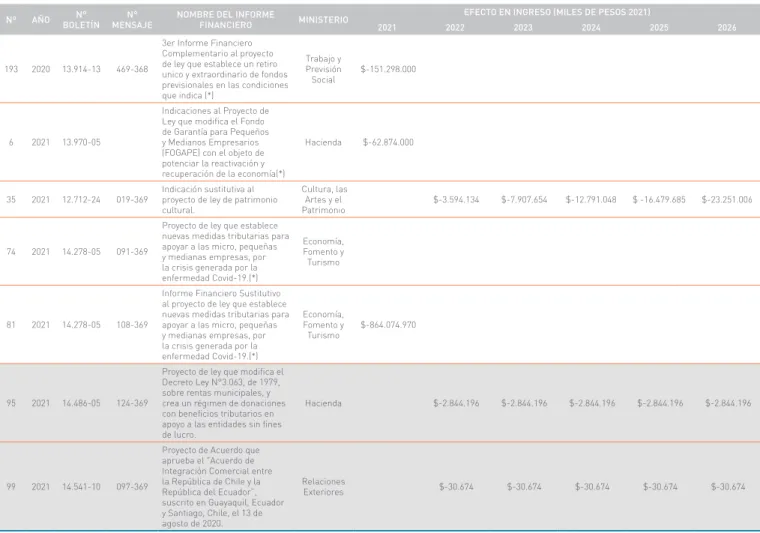This screenshot has height=533, width=760.
Task: Select $-2.844.196 under 2026
Action: coord(728,404)
